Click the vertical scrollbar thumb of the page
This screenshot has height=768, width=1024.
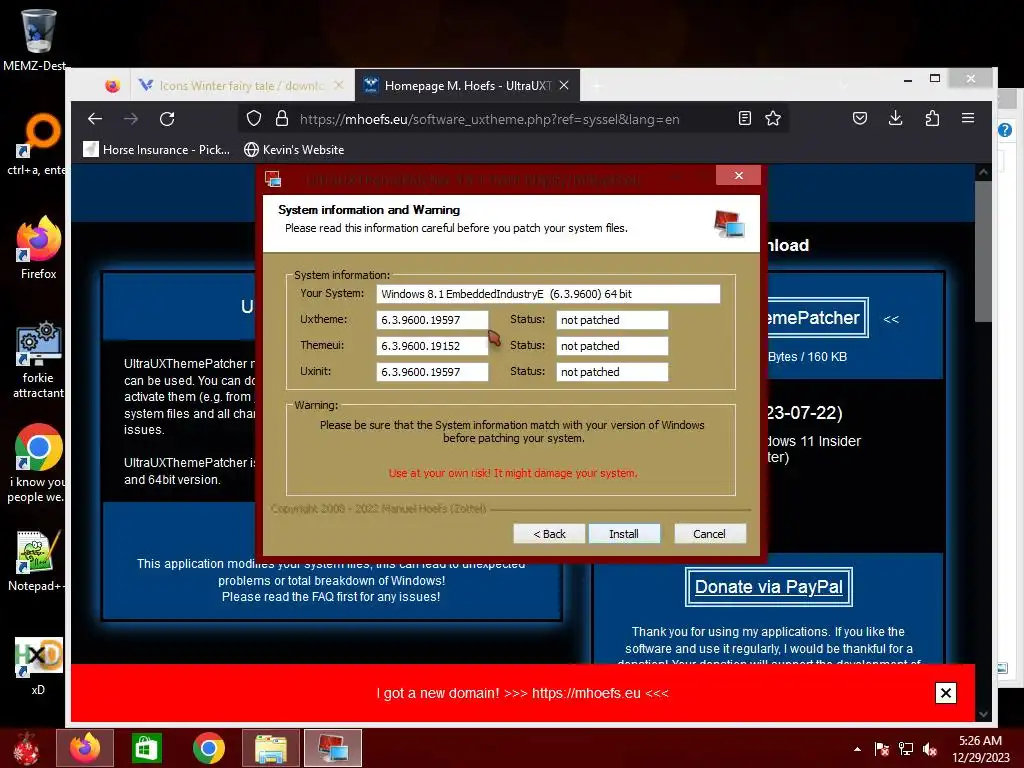pos(983,251)
